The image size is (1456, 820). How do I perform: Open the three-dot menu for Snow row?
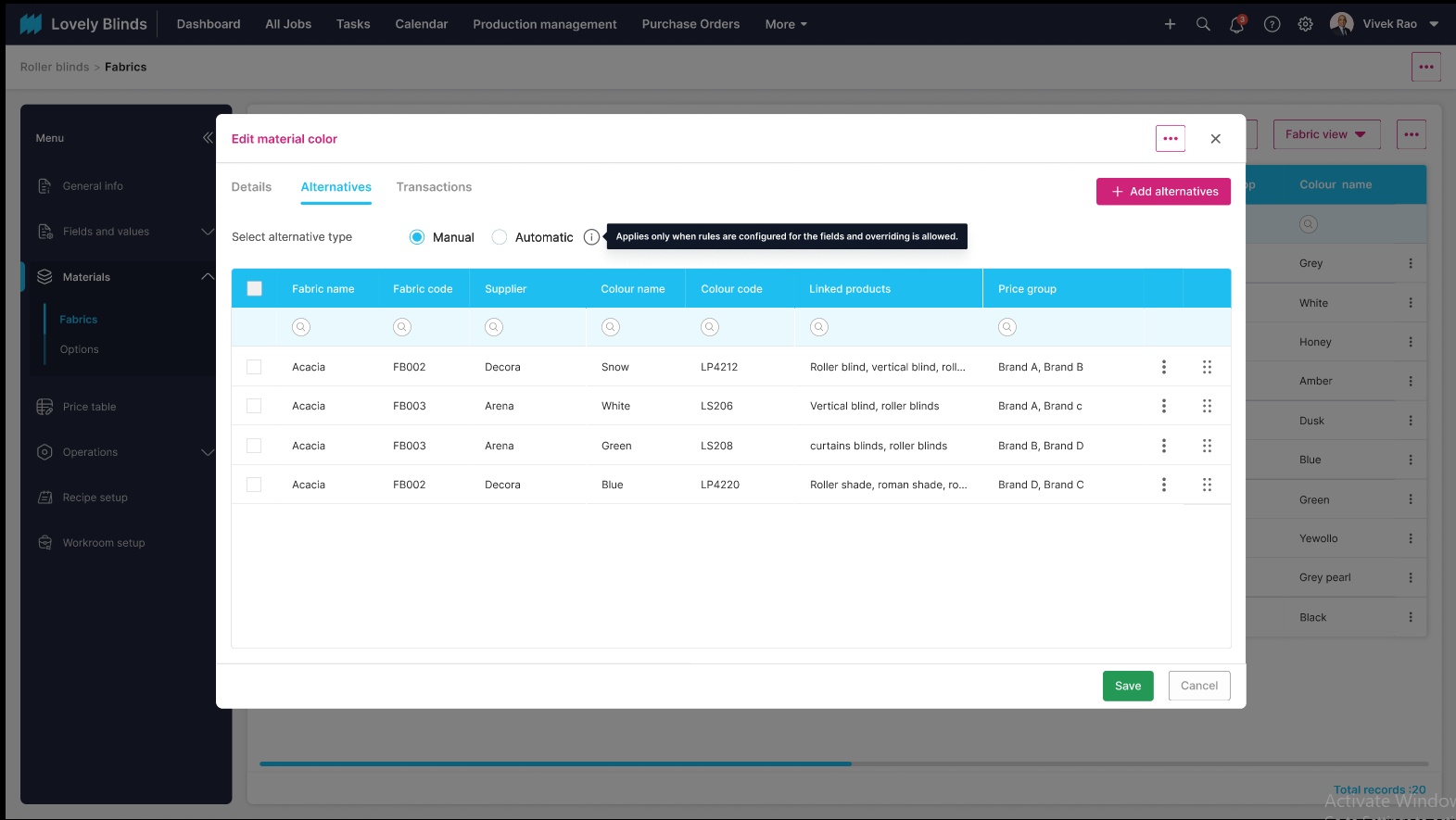coord(1164,367)
